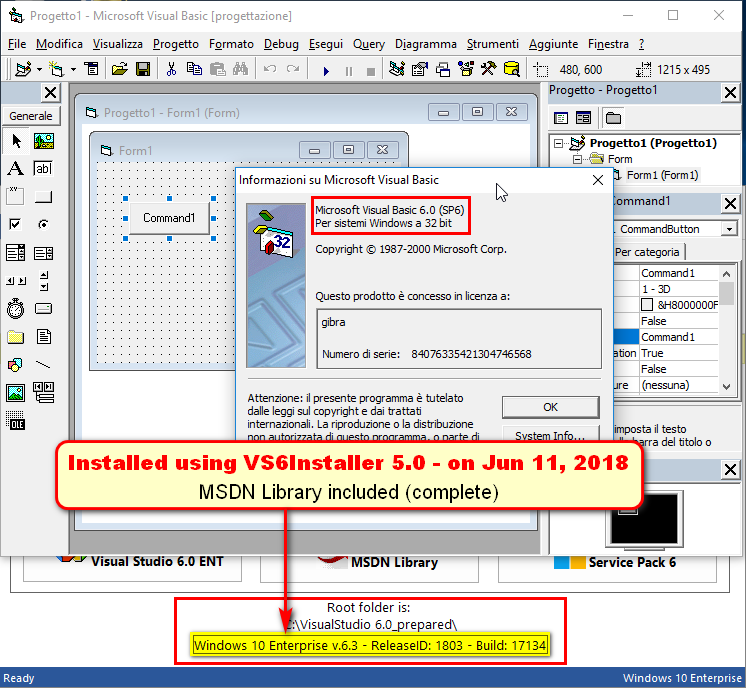Close the toolbox panel
This screenshot has height=688, width=746.
[50, 93]
